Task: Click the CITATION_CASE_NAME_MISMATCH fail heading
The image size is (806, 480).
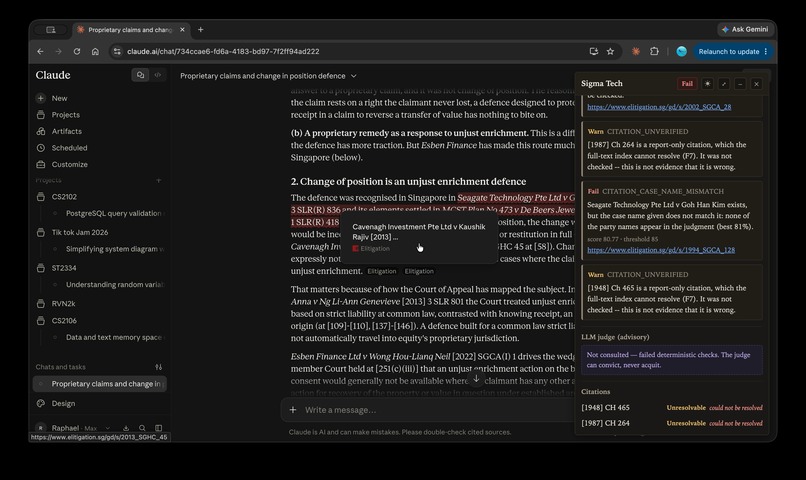Action: (x=662, y=191)
